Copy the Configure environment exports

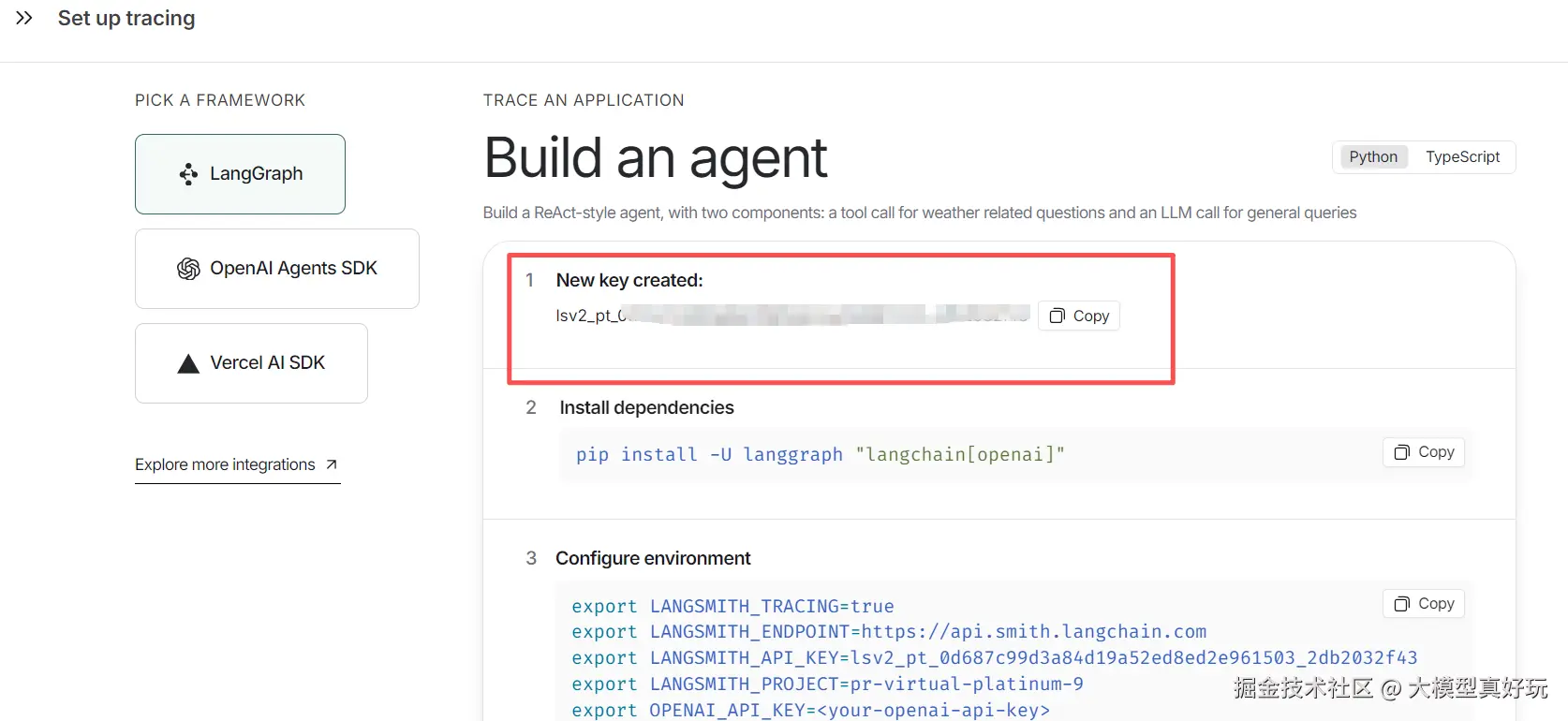point(1424,604)
